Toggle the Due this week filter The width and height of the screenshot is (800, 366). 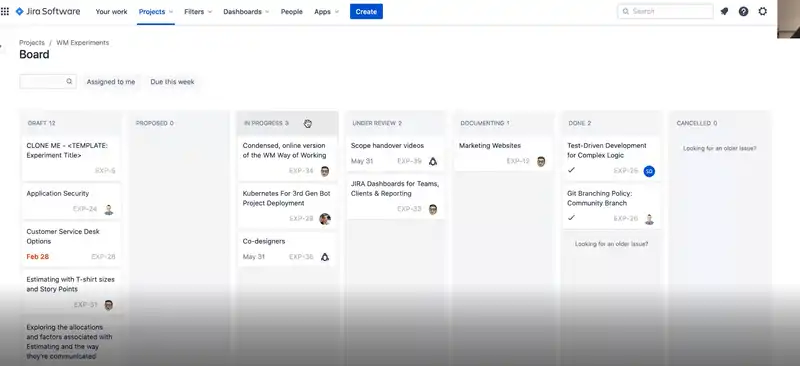pyautogui.click(x=172, y=82)
